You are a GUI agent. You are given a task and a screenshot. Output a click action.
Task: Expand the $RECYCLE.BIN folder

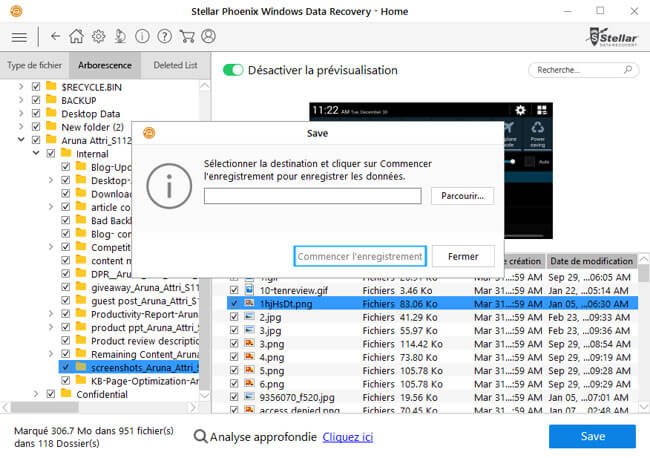tap(22, 87)
